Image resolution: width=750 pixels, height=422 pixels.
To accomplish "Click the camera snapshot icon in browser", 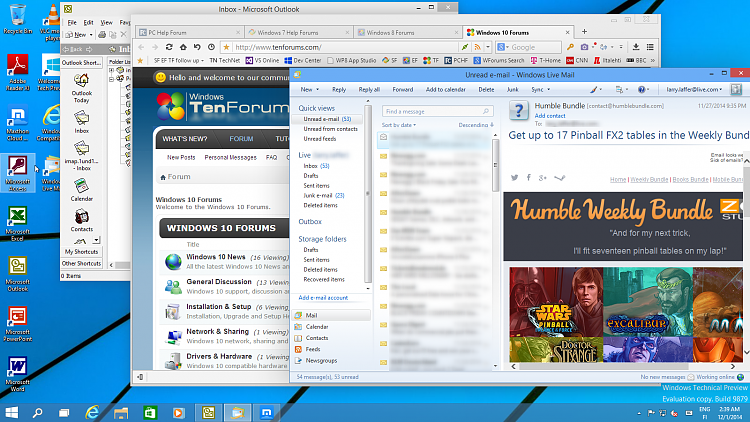I will [585, 47].
